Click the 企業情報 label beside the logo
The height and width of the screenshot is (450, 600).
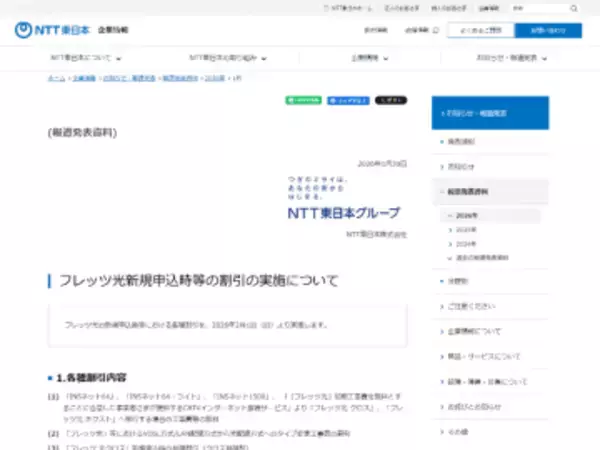[113, 30]
